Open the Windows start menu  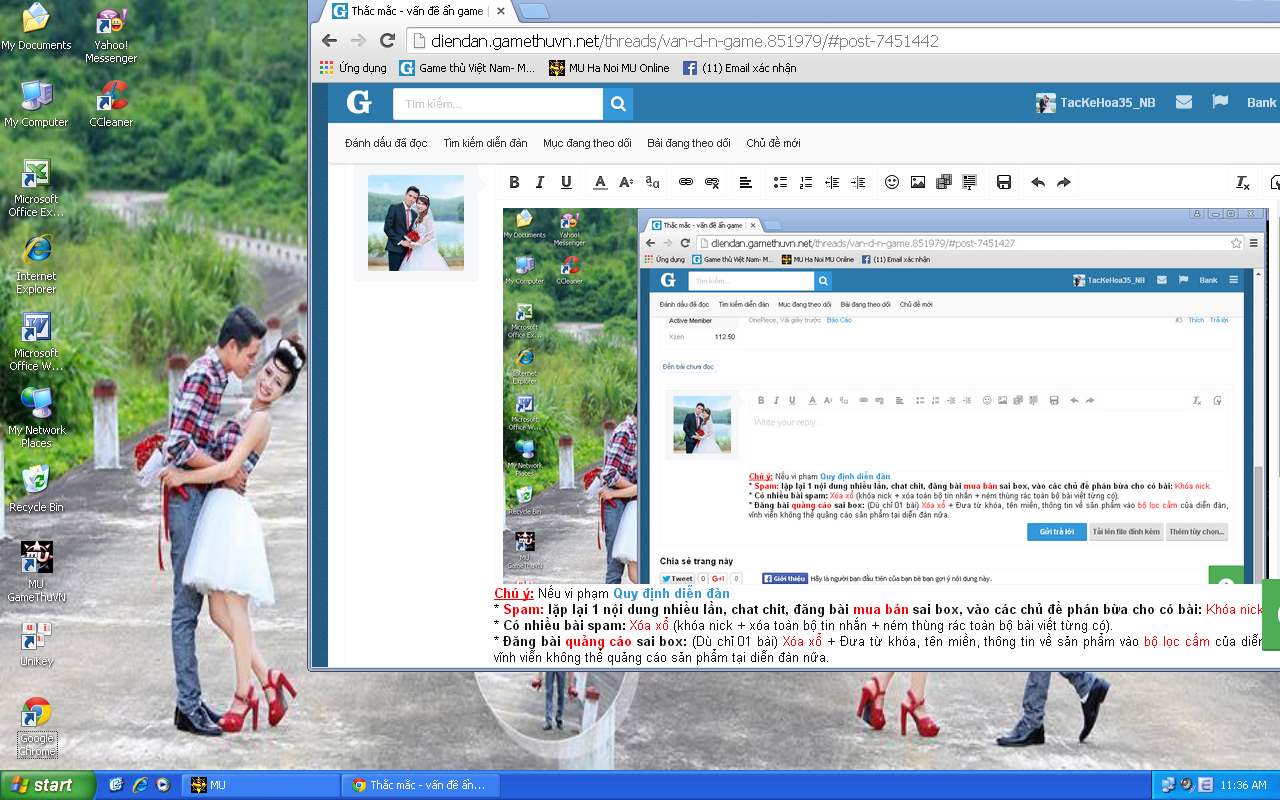[x=48, y=785]
